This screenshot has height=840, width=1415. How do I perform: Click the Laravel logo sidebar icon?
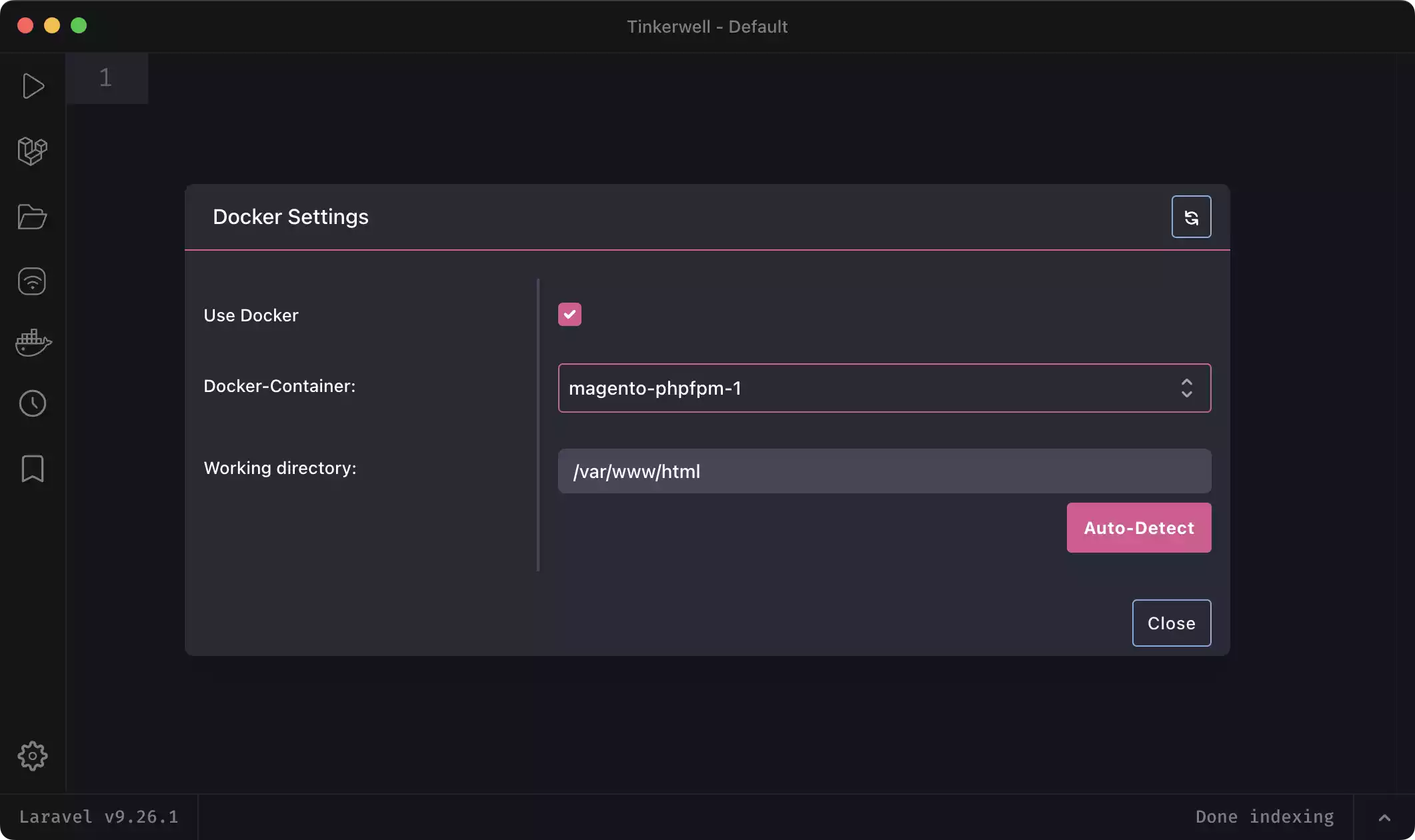point(32,151)
